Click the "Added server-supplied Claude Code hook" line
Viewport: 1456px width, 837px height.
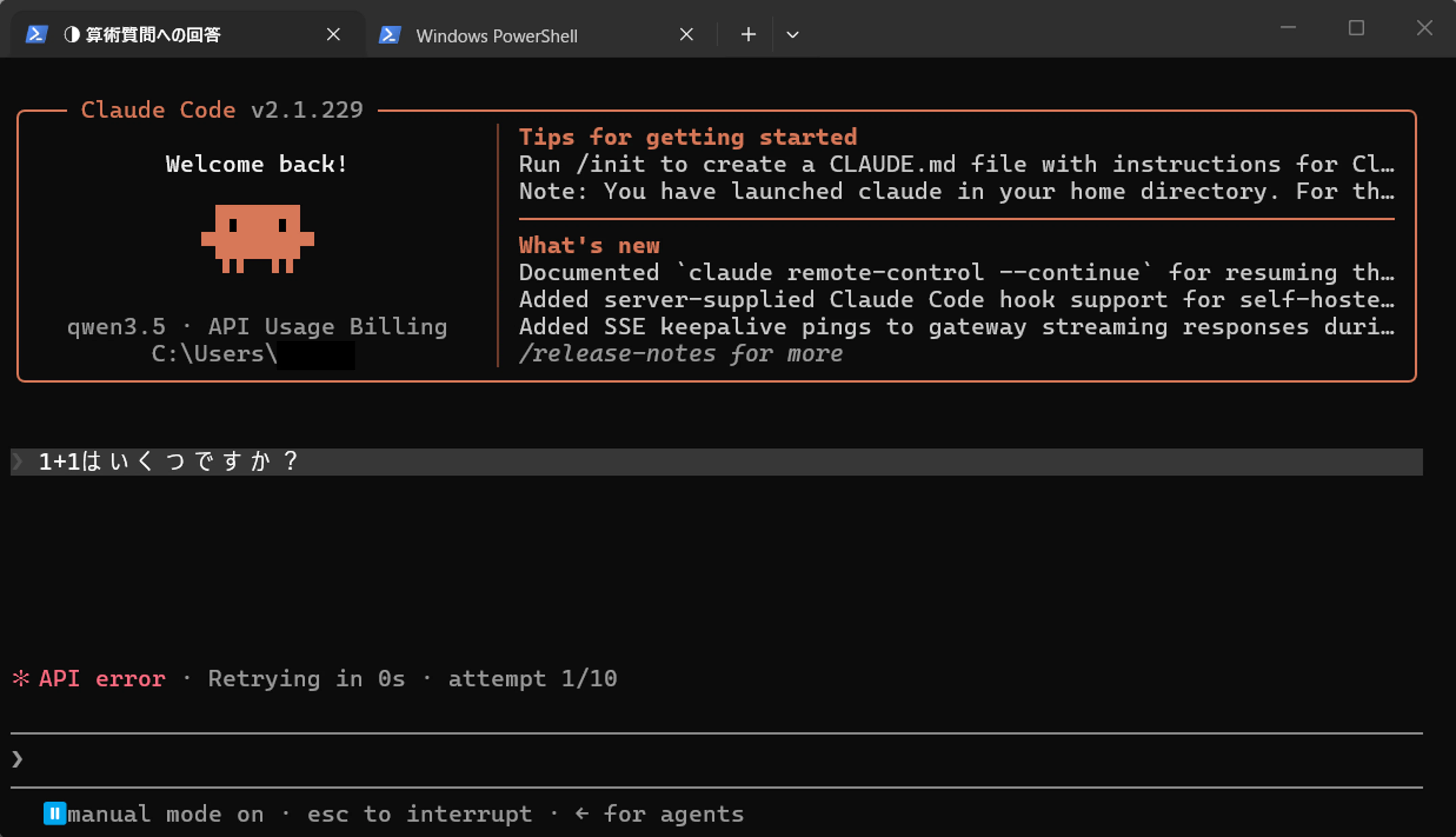(x=957, y=300)
